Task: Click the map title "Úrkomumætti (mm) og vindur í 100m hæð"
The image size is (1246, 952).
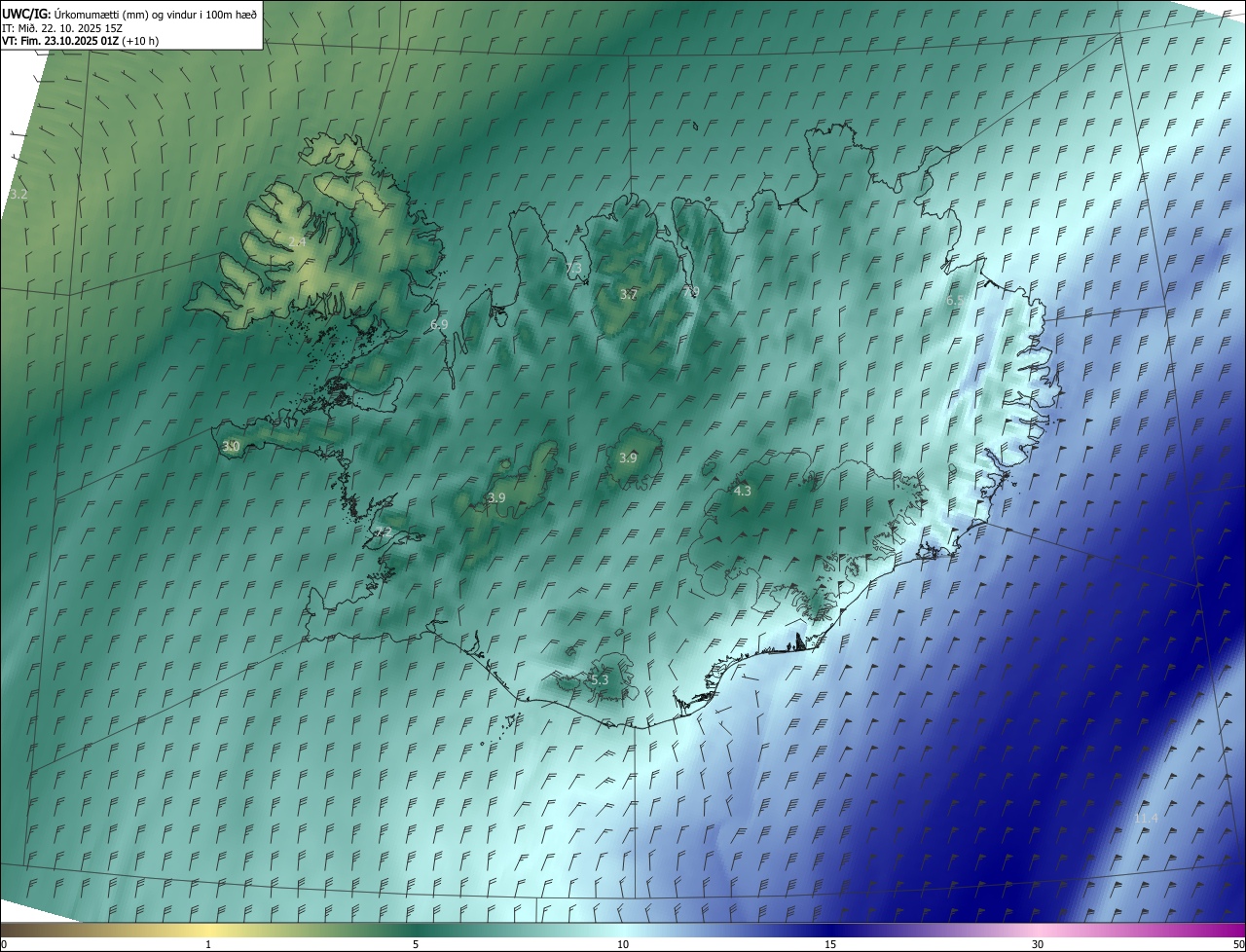Action: tap(156, 14)
